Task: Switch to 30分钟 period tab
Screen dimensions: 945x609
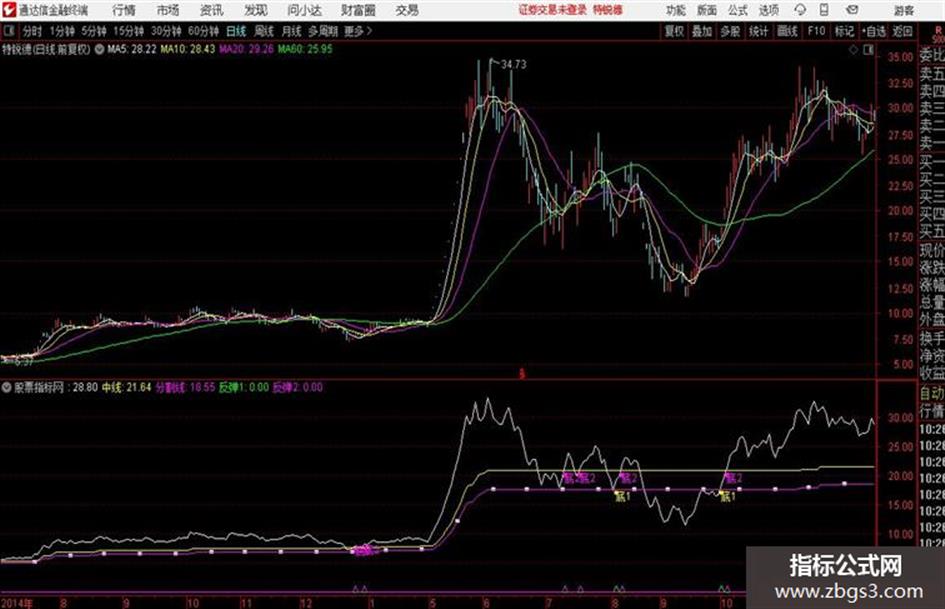Action: pyautogui.click(x=166, y=31)
